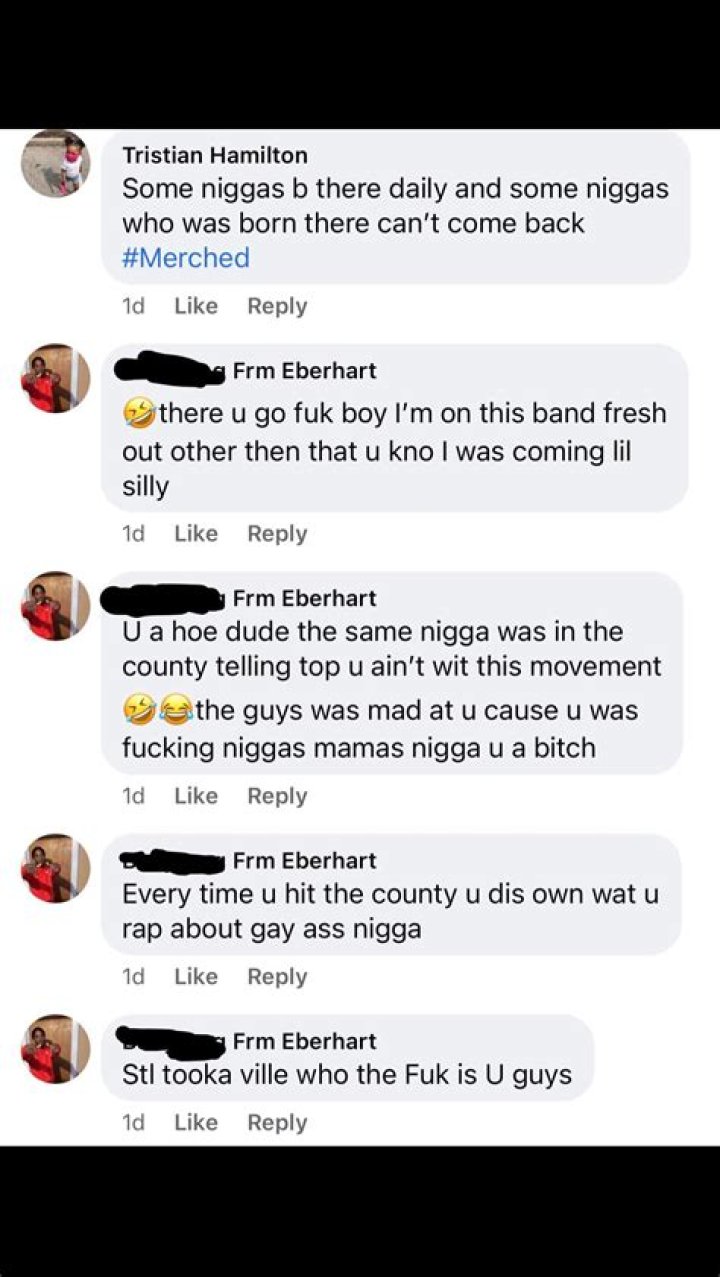Click the laughing emoji in 'there u go' comment

(139, 412)
